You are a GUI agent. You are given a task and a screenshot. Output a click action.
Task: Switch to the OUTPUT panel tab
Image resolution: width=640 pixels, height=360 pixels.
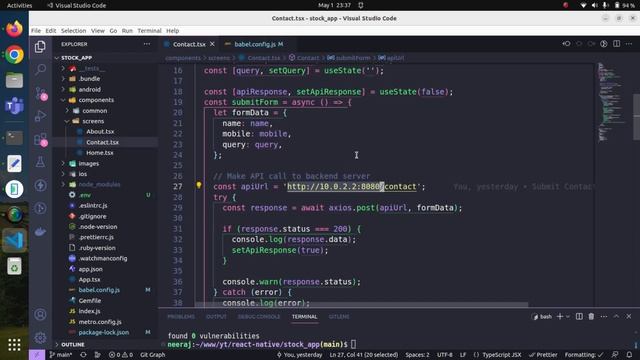tap(216, 316)
